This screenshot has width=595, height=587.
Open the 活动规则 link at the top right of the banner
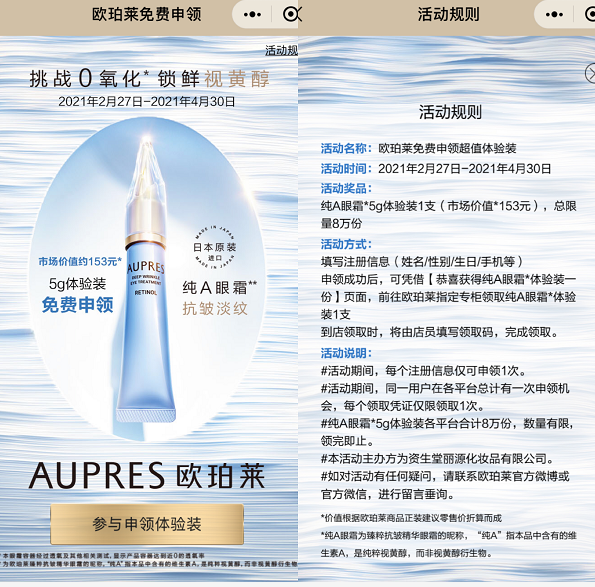point(282,50)
